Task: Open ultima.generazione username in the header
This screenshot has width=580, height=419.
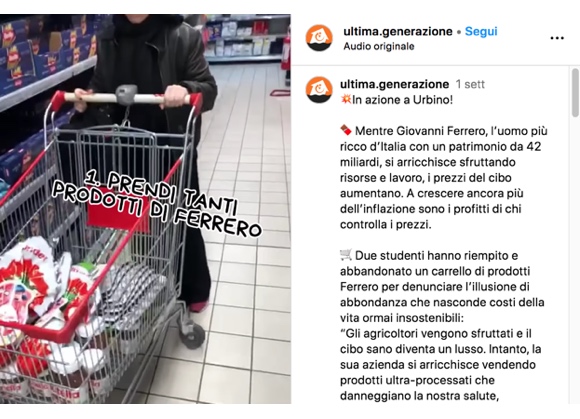Action: coord(398,31)
